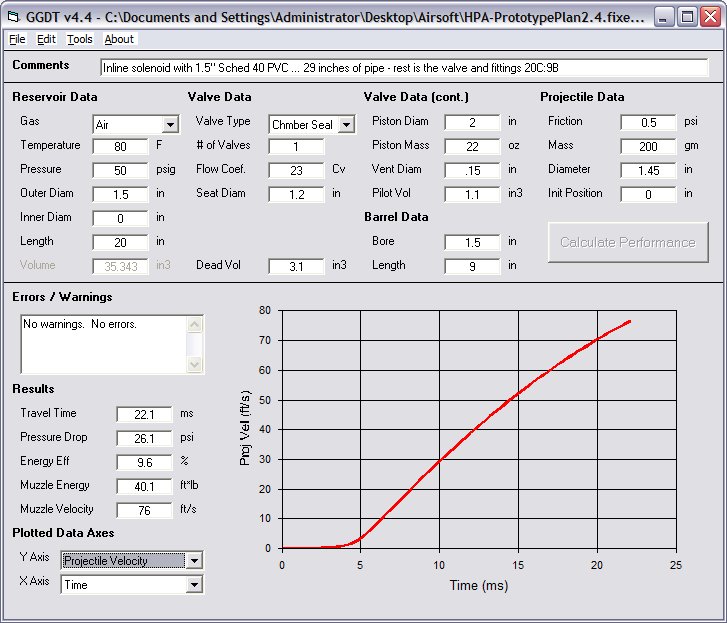Click the Errors / Warnings scroll down arrow
Image resolution: width=727 pixels, height=623 pixels.
pos(195,365)
